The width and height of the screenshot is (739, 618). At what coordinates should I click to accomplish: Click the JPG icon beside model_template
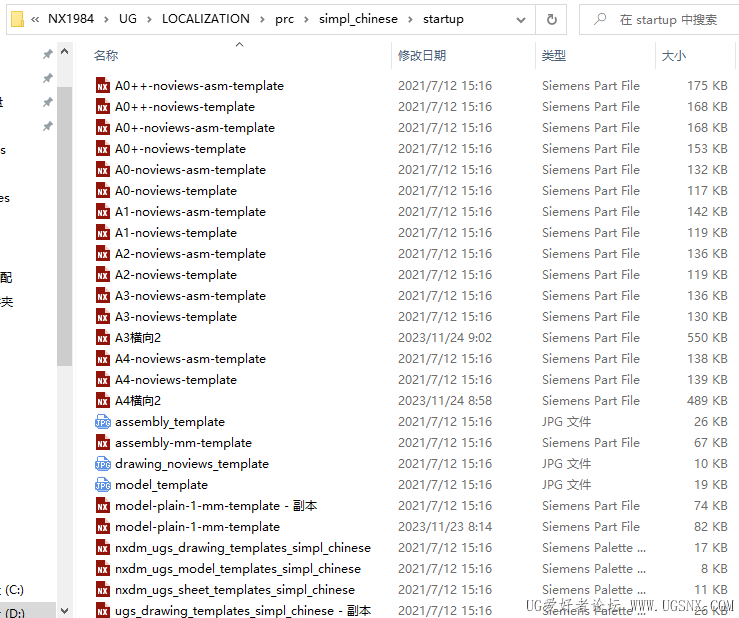(103, 485)
